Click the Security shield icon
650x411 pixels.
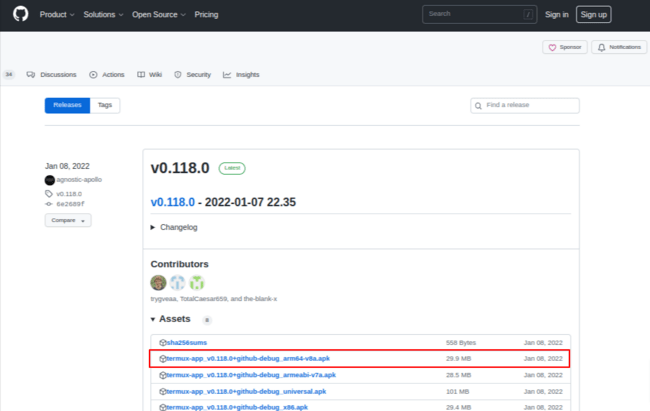click(178, 75)
